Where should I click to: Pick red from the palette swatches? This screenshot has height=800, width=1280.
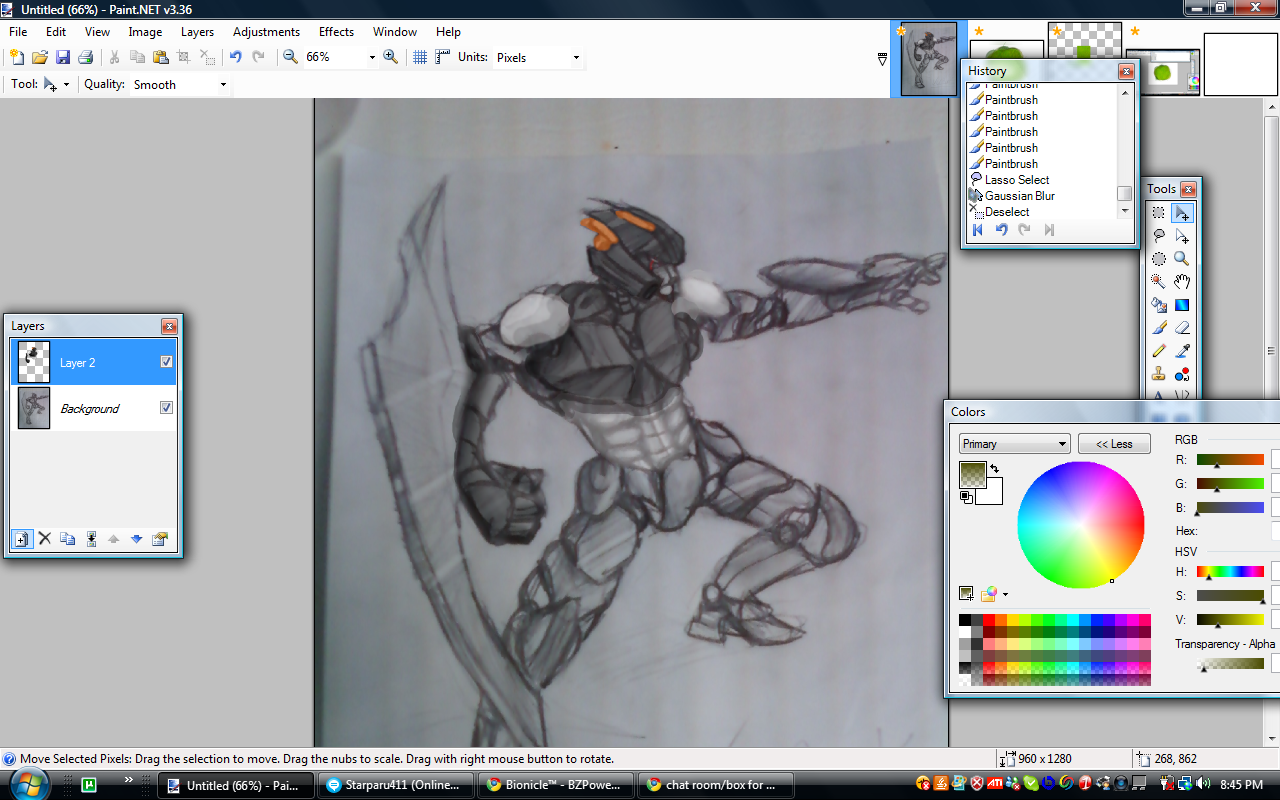click(x=990, y=618)
